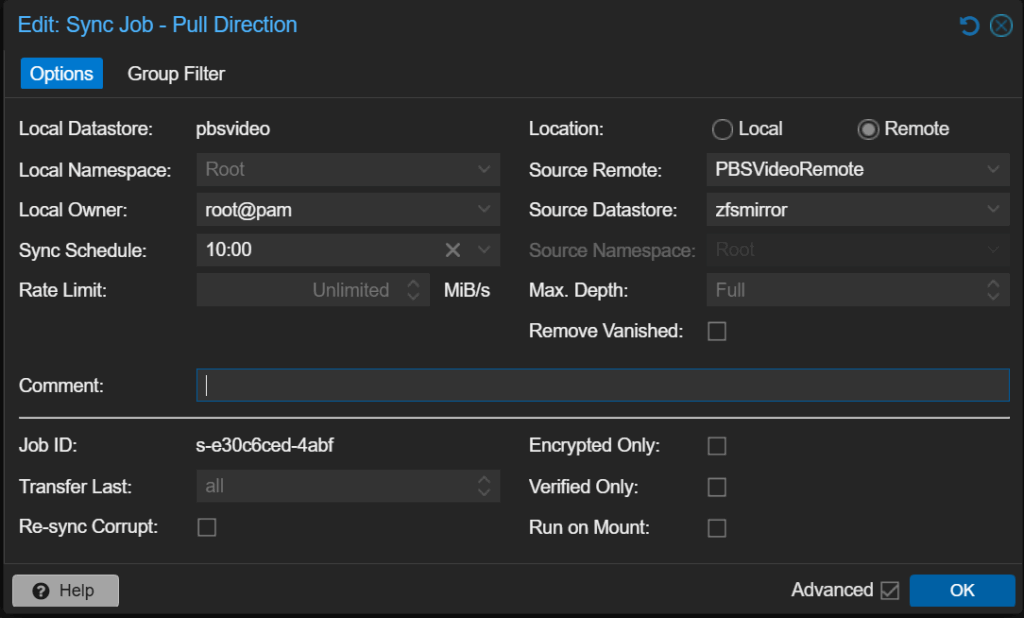Toggle the Run on Mount checkbox
Image resolution: width=1024 pixels, height=618 pixels.
coord(717,528)
